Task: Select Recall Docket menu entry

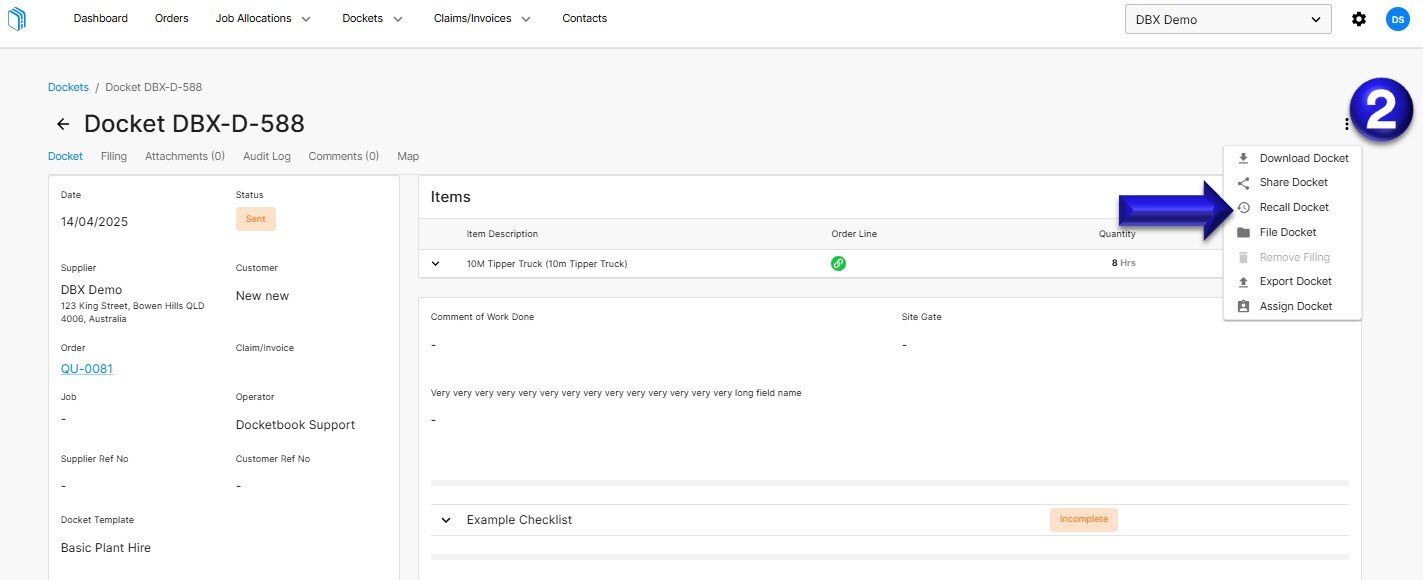Action: tap(1292, 208)
